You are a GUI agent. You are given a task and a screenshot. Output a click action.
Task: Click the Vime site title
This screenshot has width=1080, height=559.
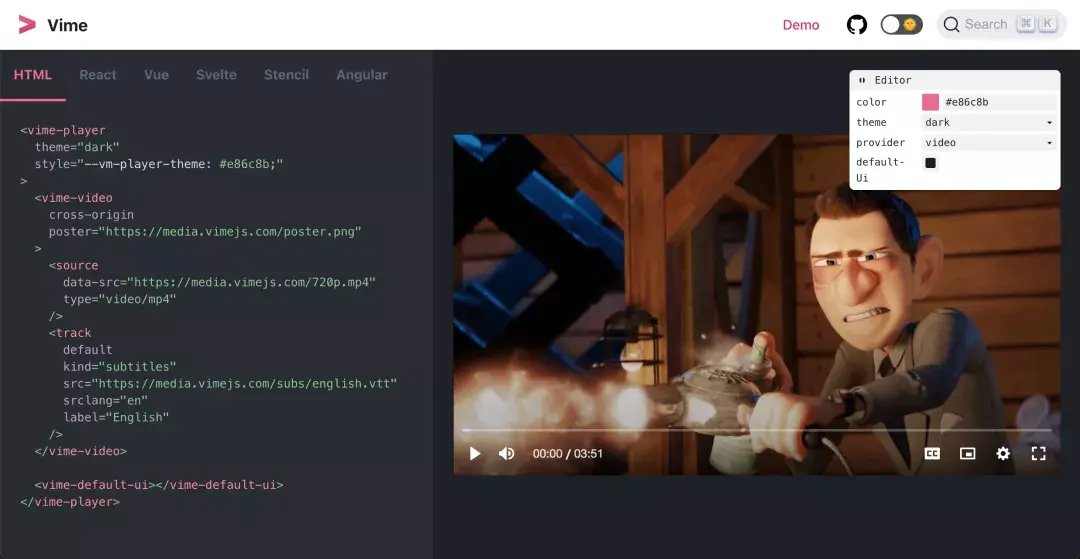[x=68, y=25]
